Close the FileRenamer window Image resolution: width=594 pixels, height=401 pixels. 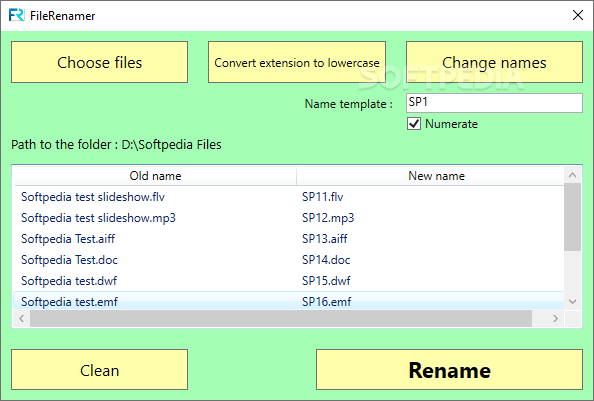(578, 15)
